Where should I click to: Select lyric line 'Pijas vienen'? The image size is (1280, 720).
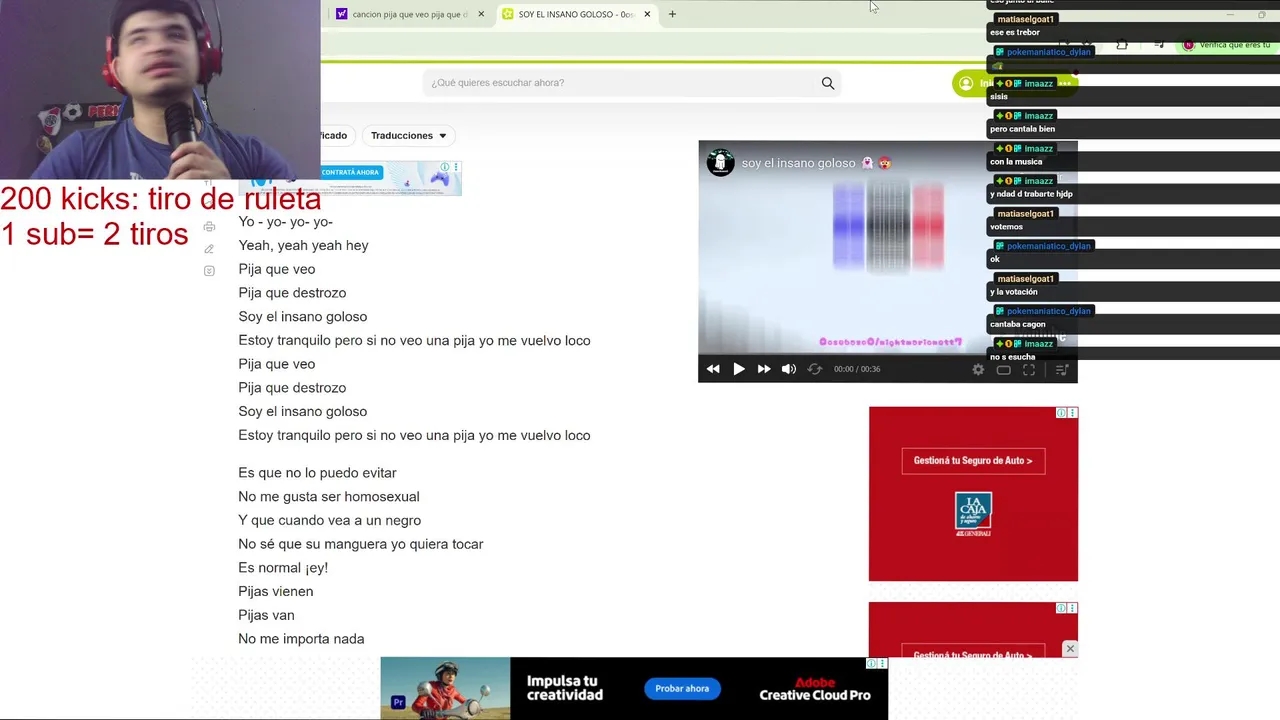(x=275, y=591)
